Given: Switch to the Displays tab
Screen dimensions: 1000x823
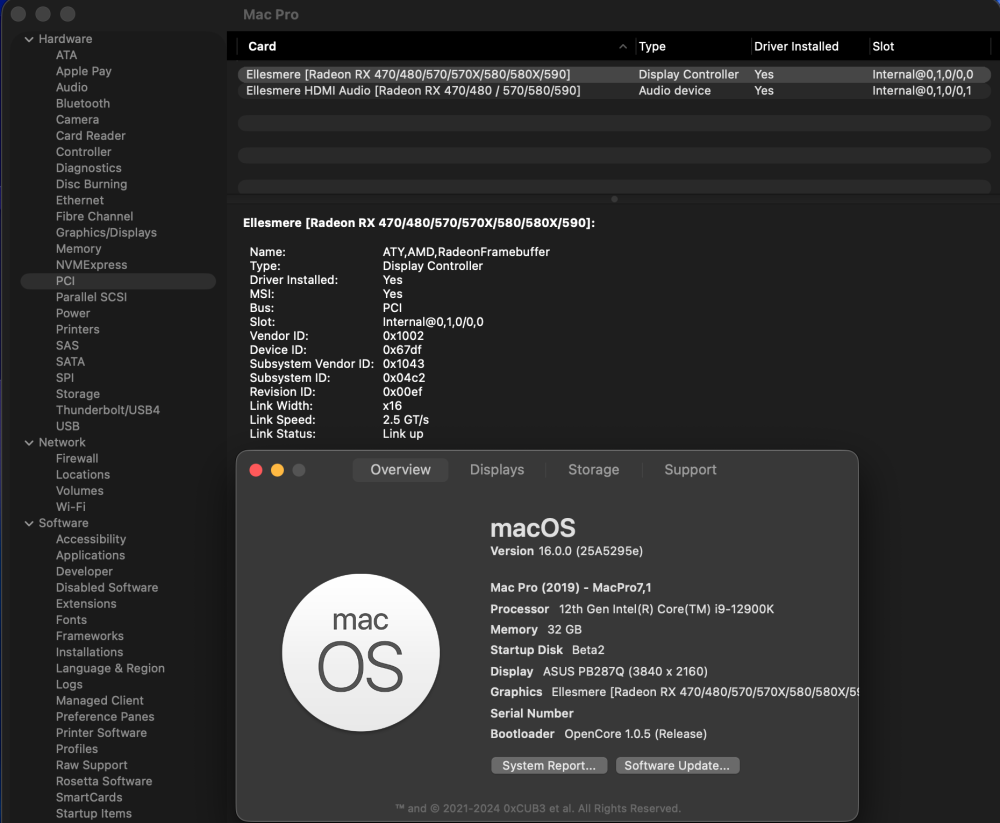Looking at the screenshot, I should point(497,470).
